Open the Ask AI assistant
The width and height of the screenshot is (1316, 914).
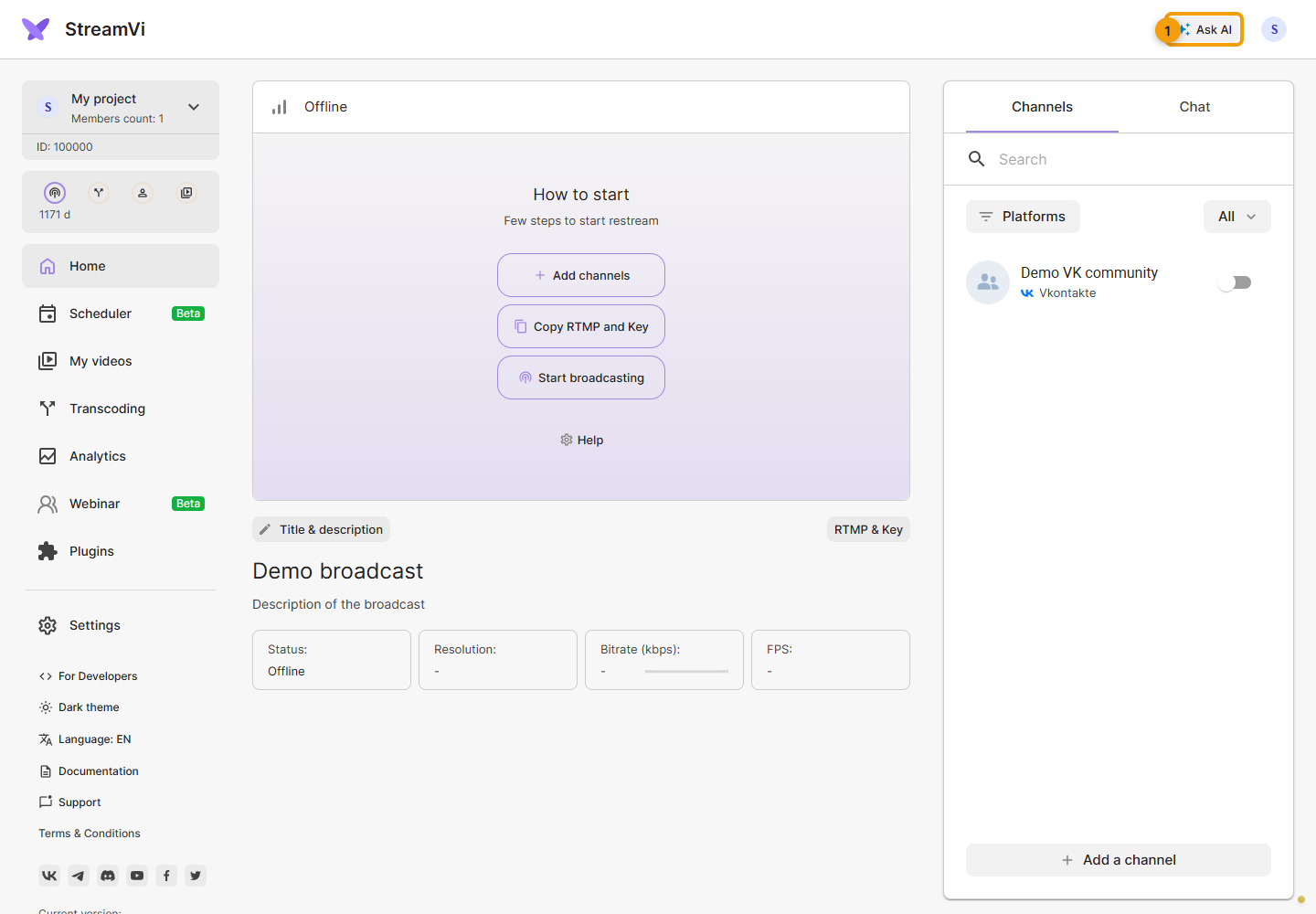(1205, 29)
